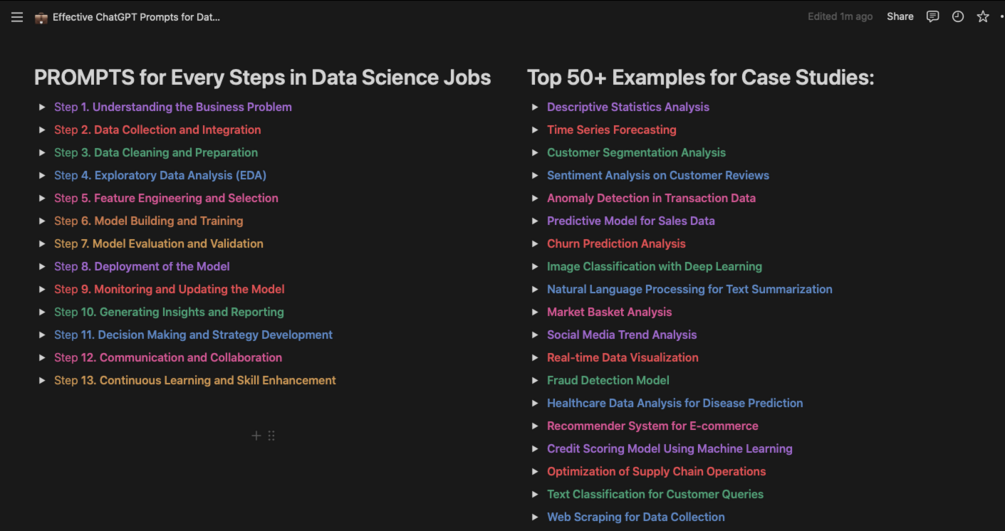
Task: View page history clock icon
Action: coord(958,17)
